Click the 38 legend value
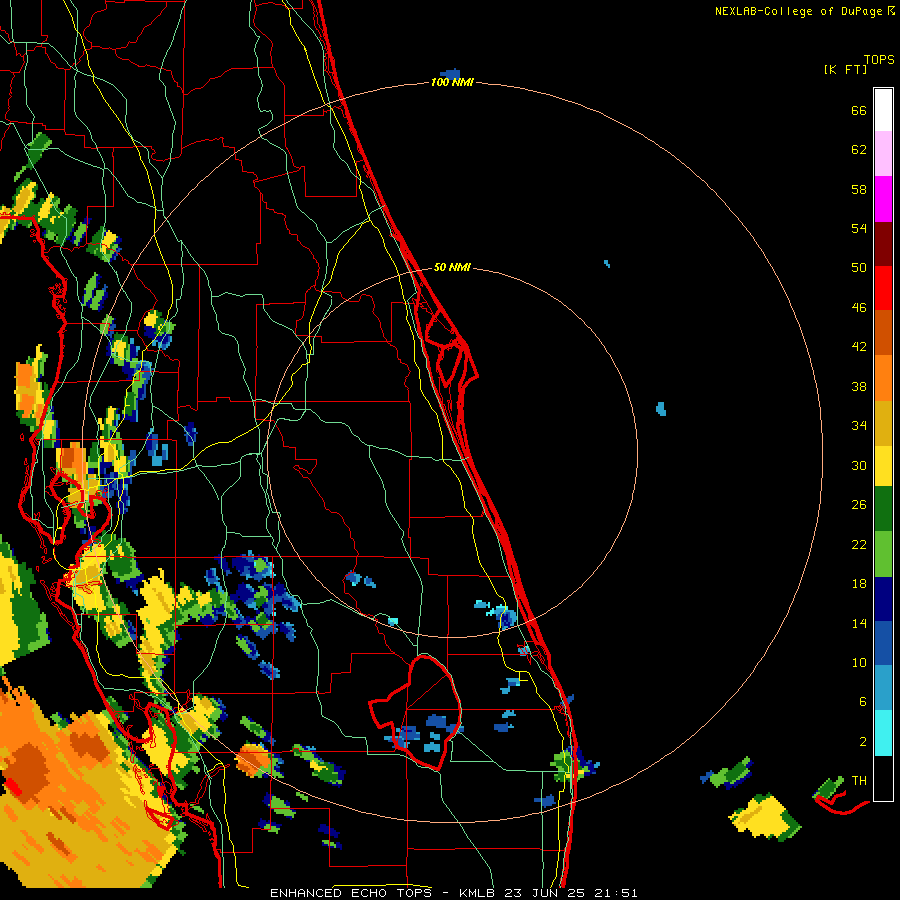This screenshot has height=900, width=900. [x=859, y=387]
